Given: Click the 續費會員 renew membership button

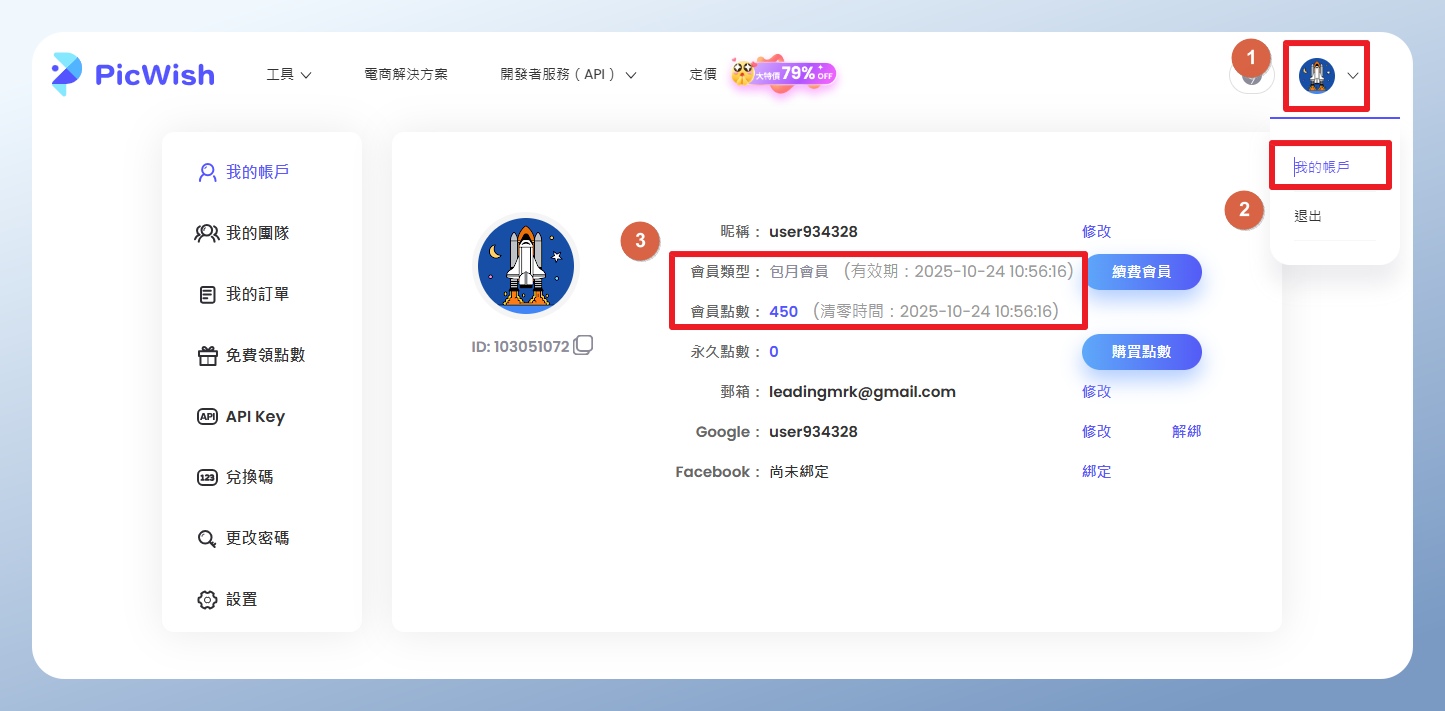Looking at the screenshot, I should (1141, 272).
